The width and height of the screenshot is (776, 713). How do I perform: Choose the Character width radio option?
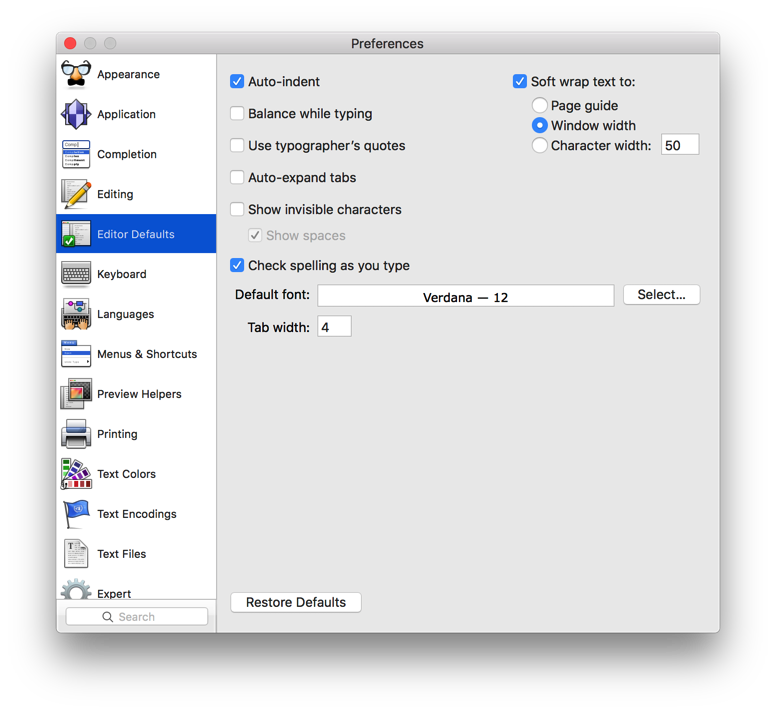(x=539, y=145)
